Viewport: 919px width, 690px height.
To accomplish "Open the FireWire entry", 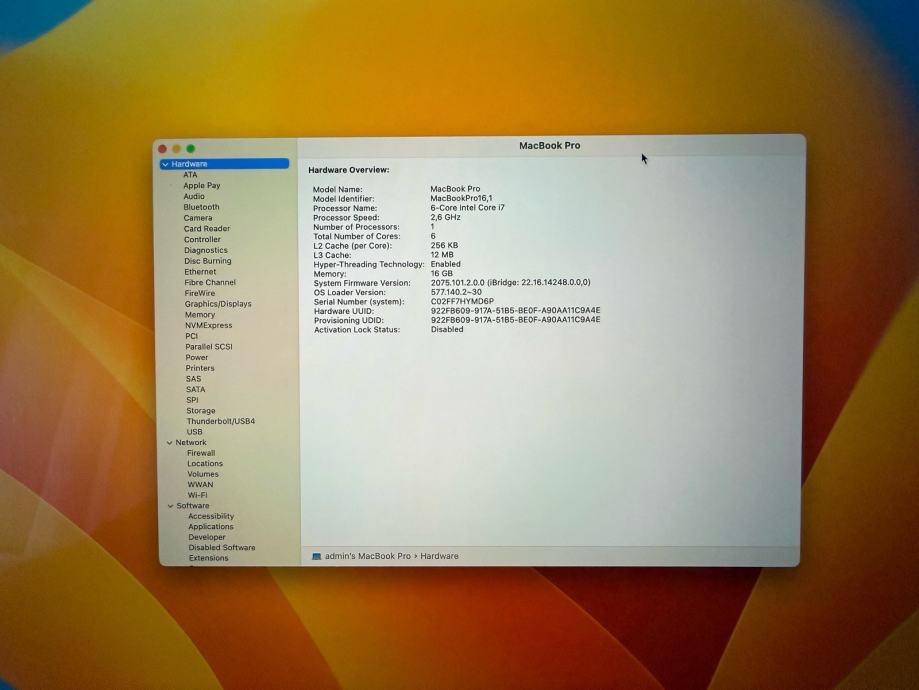I will pos(200,293).
